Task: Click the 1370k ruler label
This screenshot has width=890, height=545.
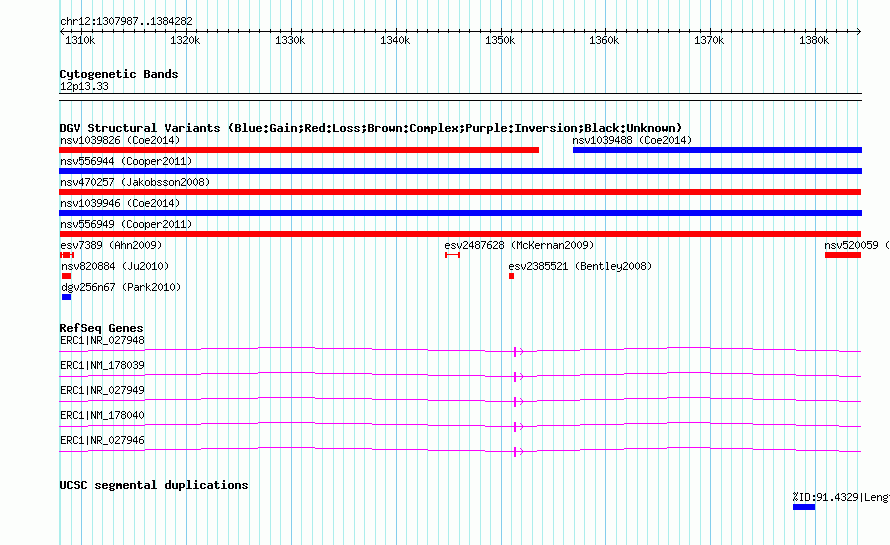Action: (x=709, y=40)
